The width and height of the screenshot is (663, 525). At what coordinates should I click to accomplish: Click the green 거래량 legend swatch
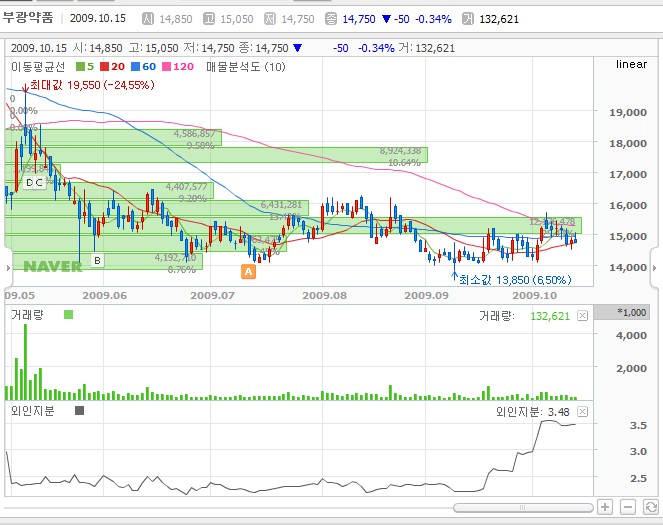(68, 314)
